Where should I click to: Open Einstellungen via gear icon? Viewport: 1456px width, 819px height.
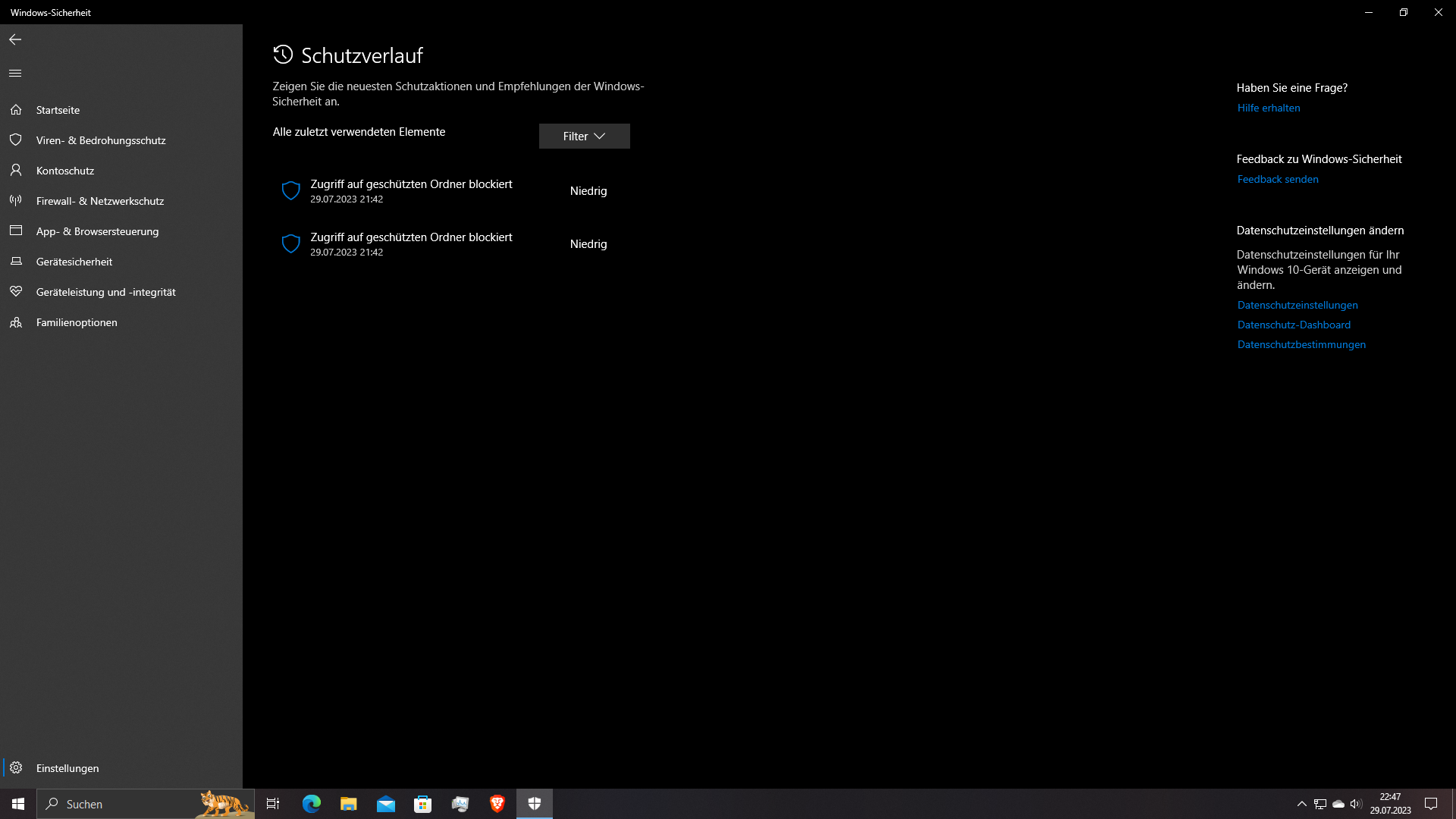pyautogui.click(x=17, y=767)
